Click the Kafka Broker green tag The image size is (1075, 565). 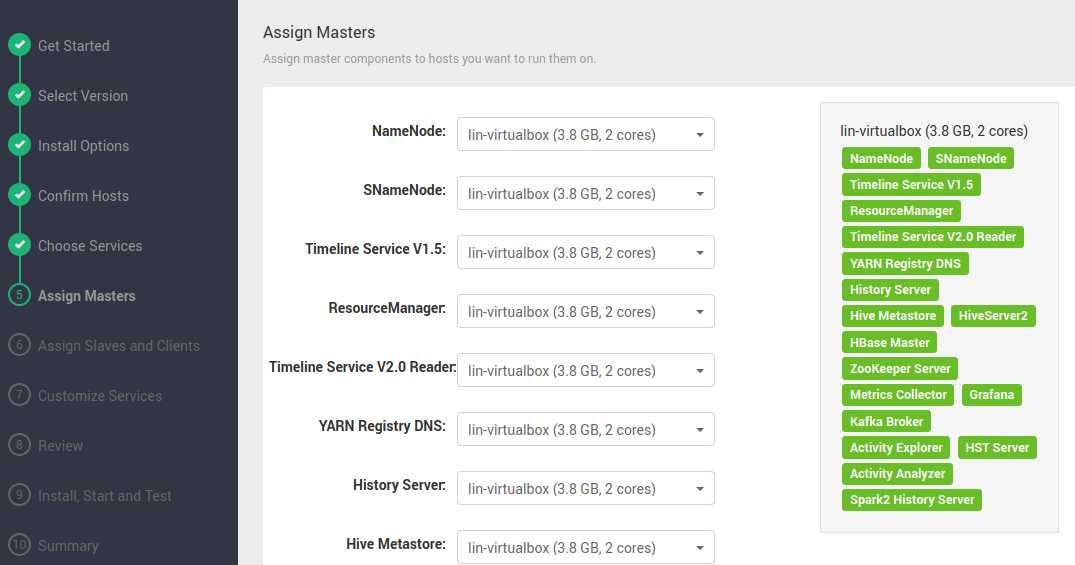coord(886,421)
